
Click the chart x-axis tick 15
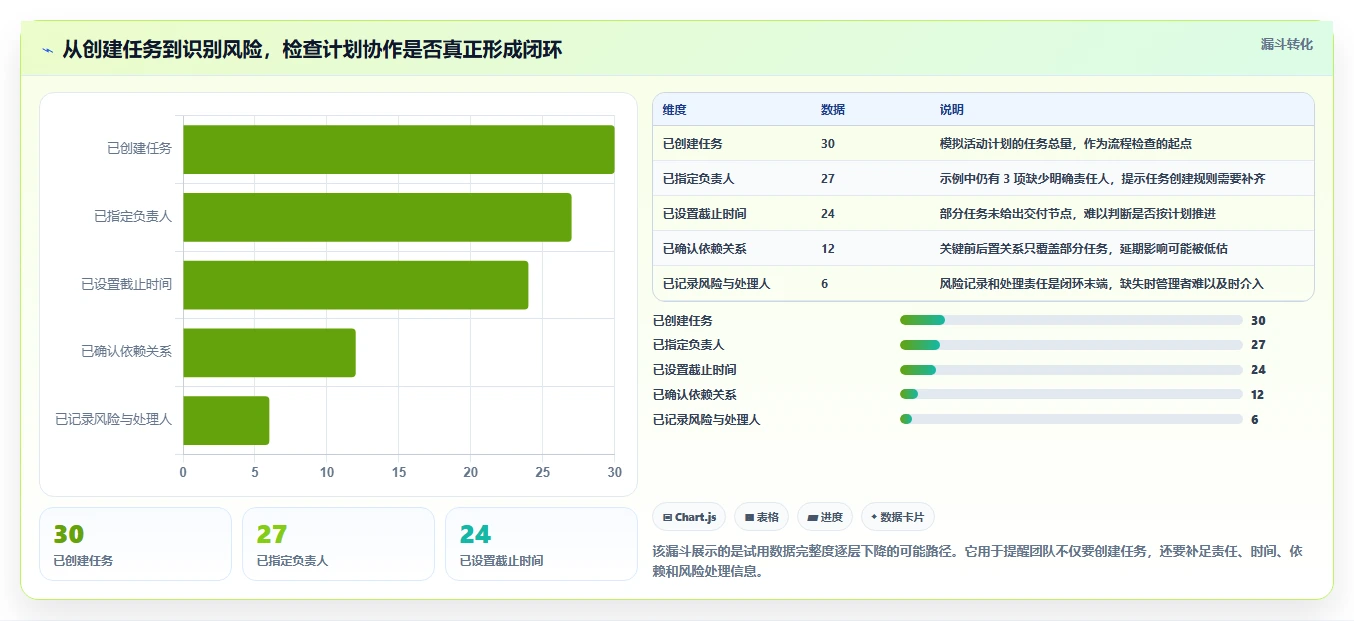pyautogui.click(x=399, y=472)
